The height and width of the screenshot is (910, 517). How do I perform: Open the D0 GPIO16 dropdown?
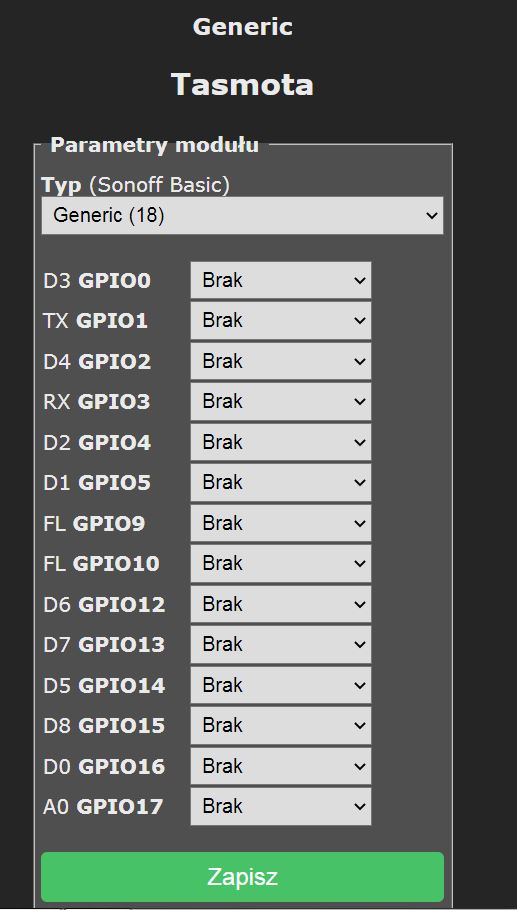281,766
